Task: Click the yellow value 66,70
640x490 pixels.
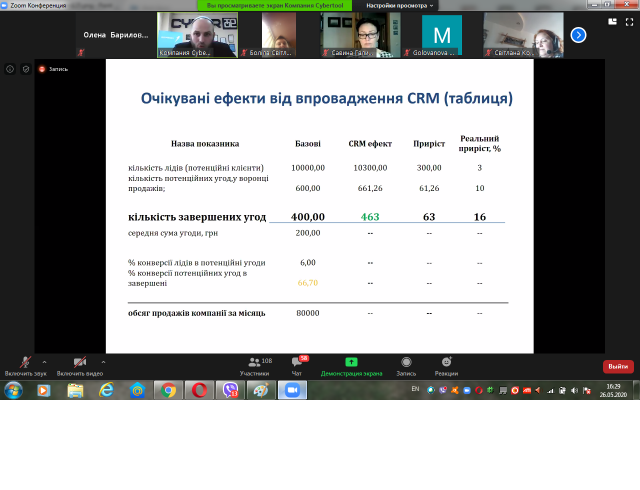Action: pyautogui.click(x=307, y=283)
